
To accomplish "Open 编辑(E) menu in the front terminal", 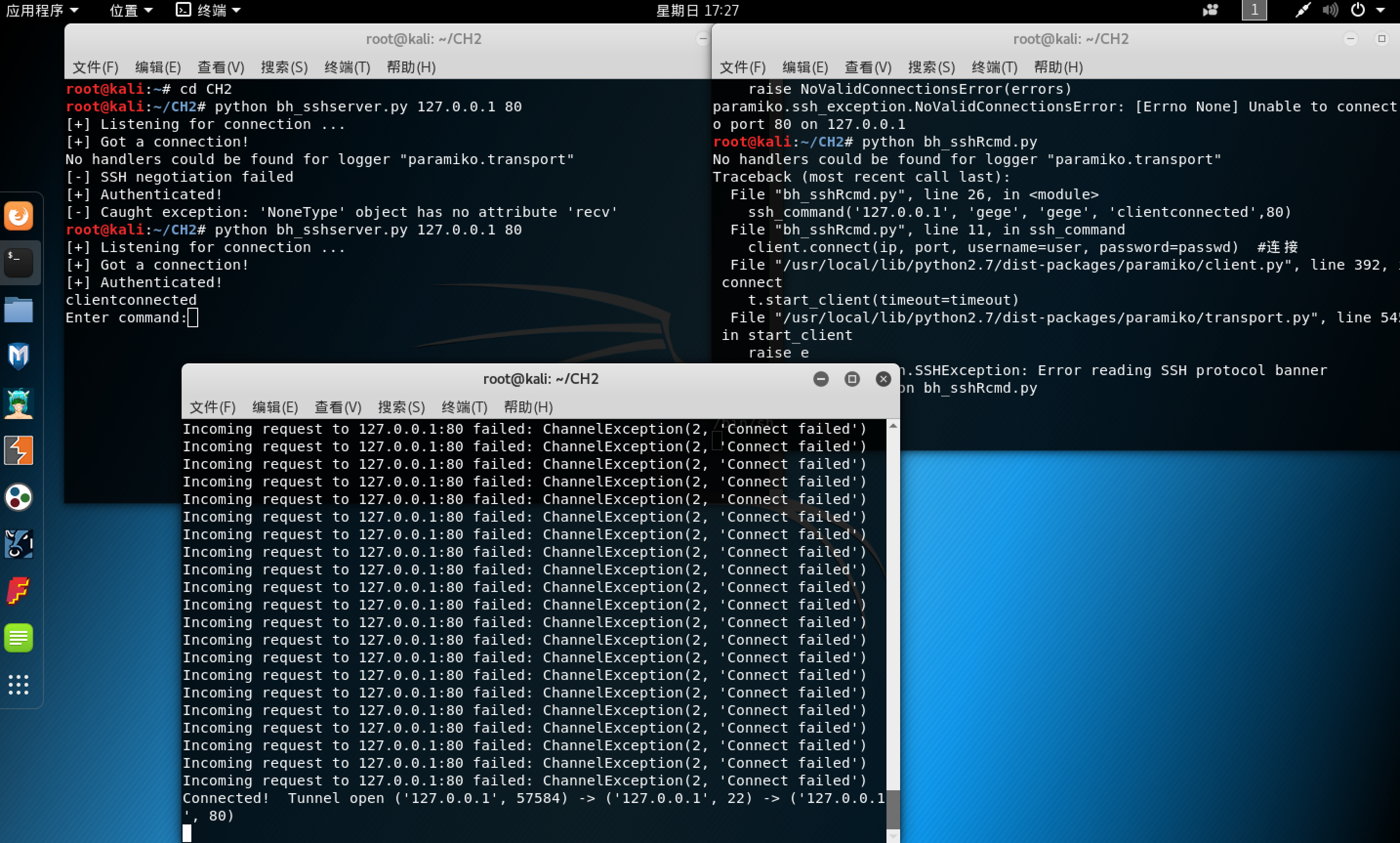I will click(x=275, y=407).
